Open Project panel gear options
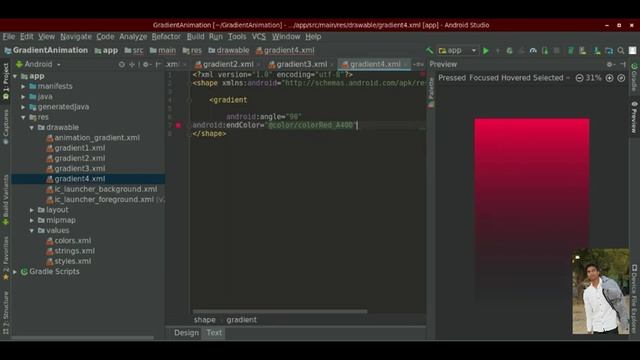Screen dimensions: 640x360 click(x=146, y=64)
